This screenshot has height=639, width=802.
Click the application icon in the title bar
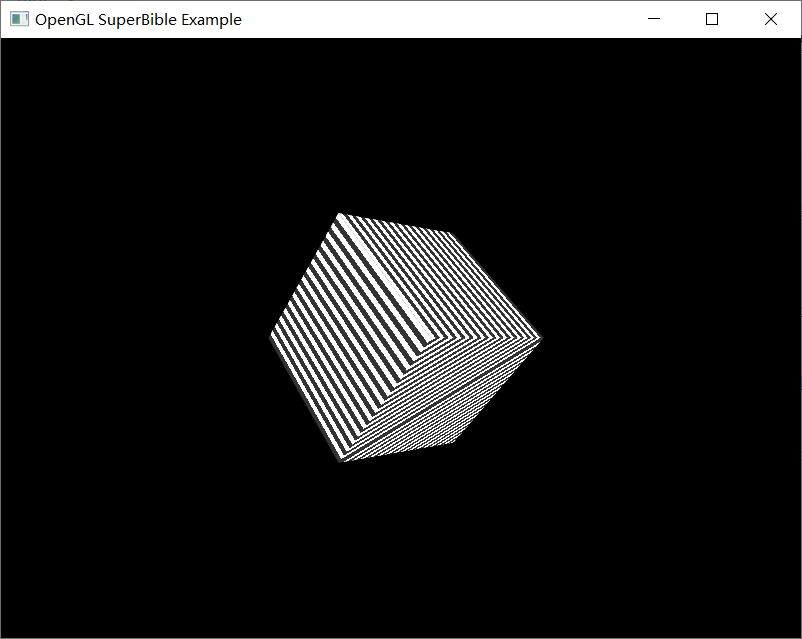tap(19, 19)
